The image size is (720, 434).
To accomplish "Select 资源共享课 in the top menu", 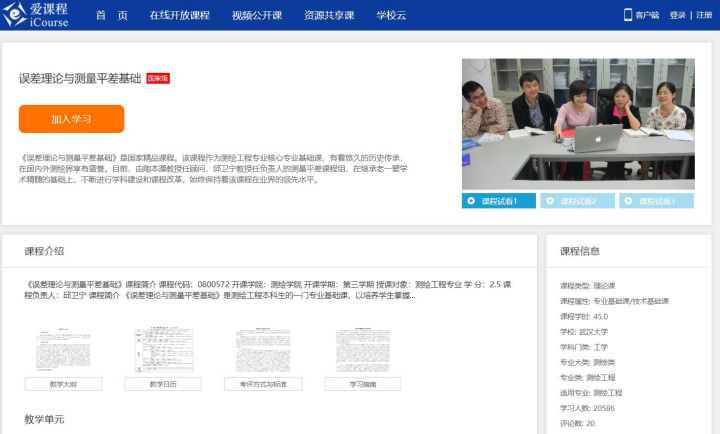I will pyautogui.click(x=329, y=15).
